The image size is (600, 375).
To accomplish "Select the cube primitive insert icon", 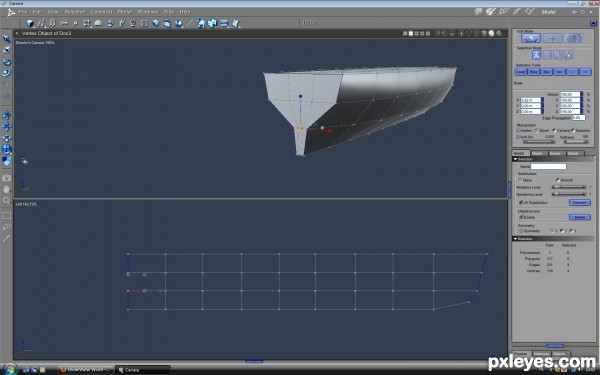I will click(x=30, y=23).
